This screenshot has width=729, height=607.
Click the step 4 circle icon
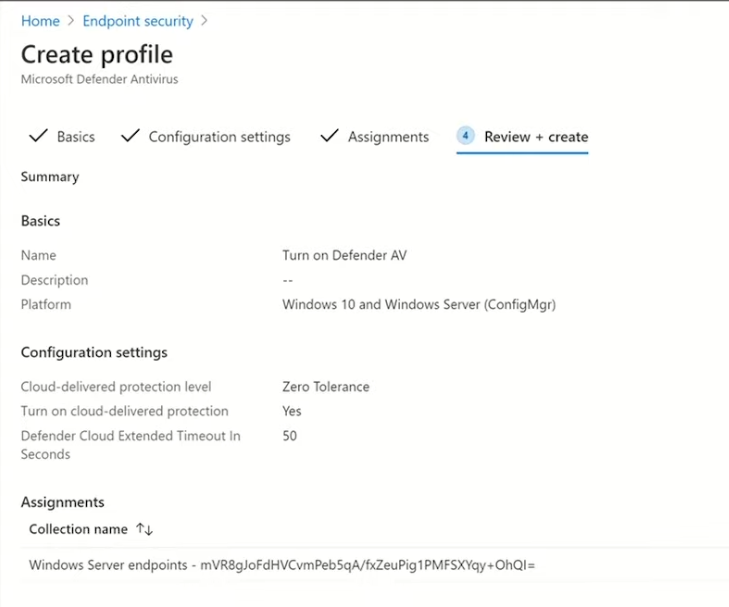465,136
